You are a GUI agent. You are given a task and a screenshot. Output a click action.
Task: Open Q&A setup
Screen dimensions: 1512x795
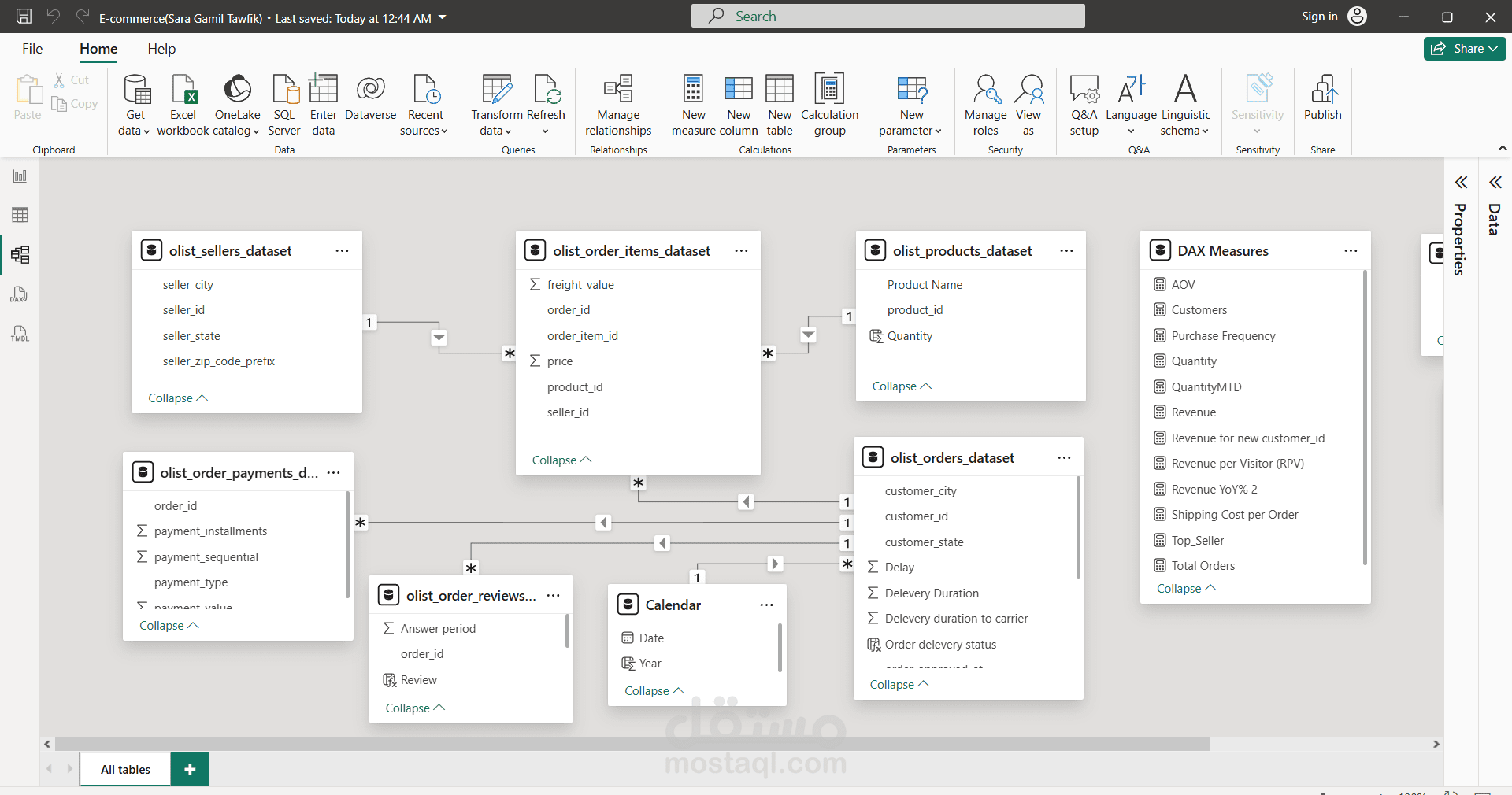(x=1084, y=105)
